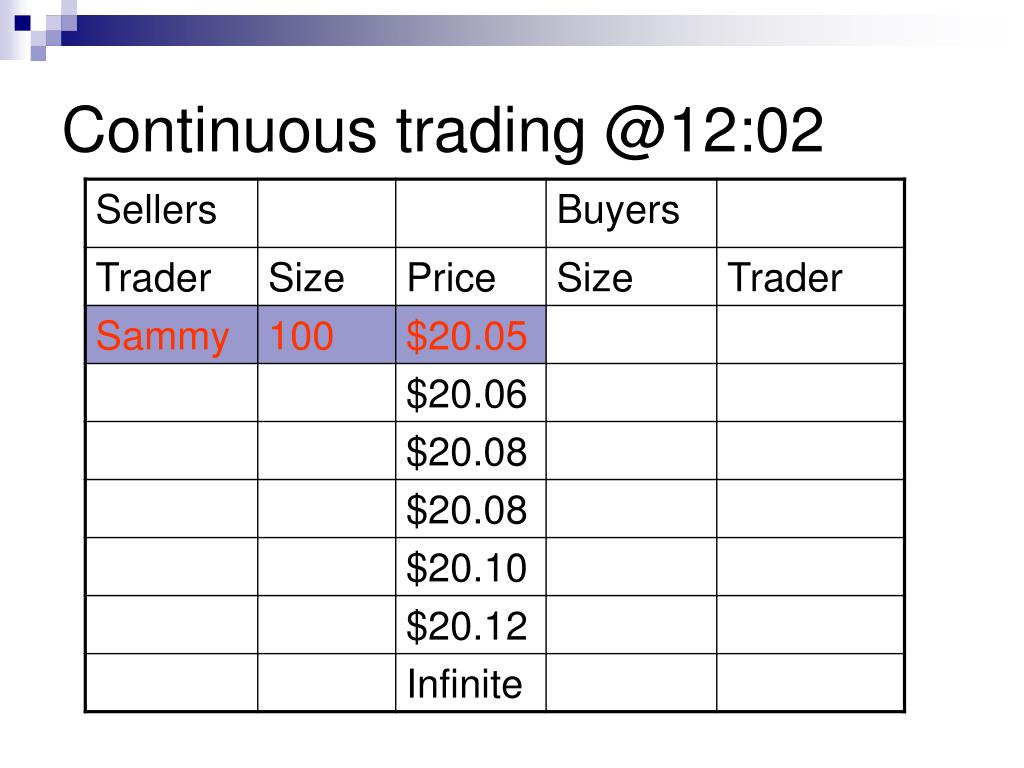This screenshot has height=768, width=1024.
Task: Click empty buyer size cell beside $20.05
Action: click(x=632, y=334)
